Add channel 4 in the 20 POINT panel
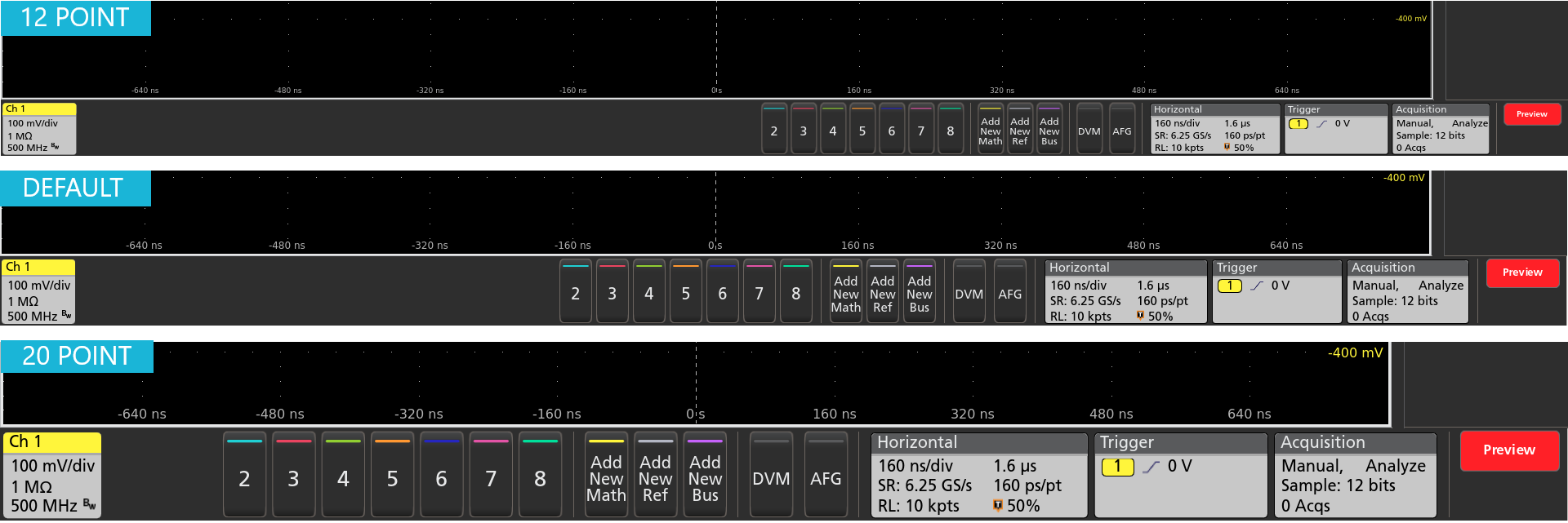Viewport: 1568px width, 523px height. coord(343,475)
